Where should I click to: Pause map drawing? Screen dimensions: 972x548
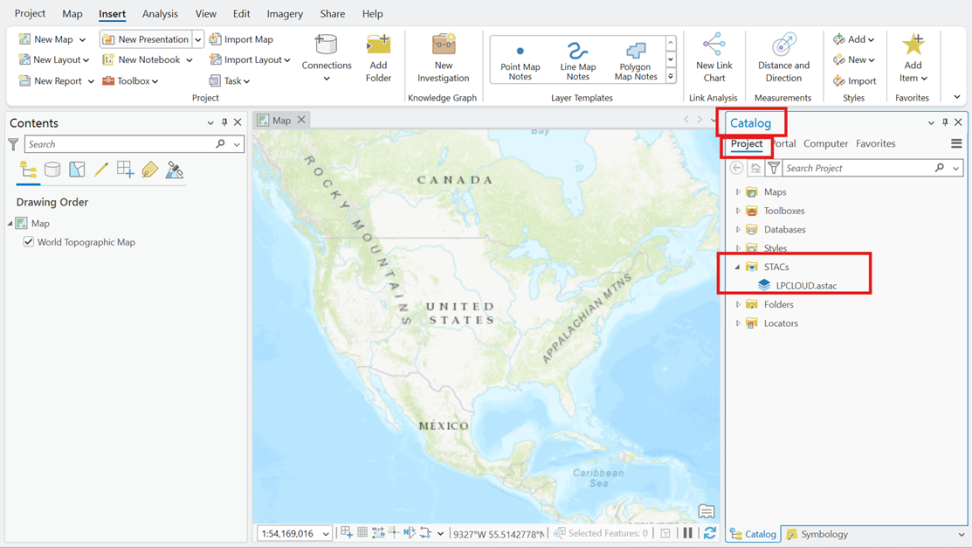click(688, 533)
